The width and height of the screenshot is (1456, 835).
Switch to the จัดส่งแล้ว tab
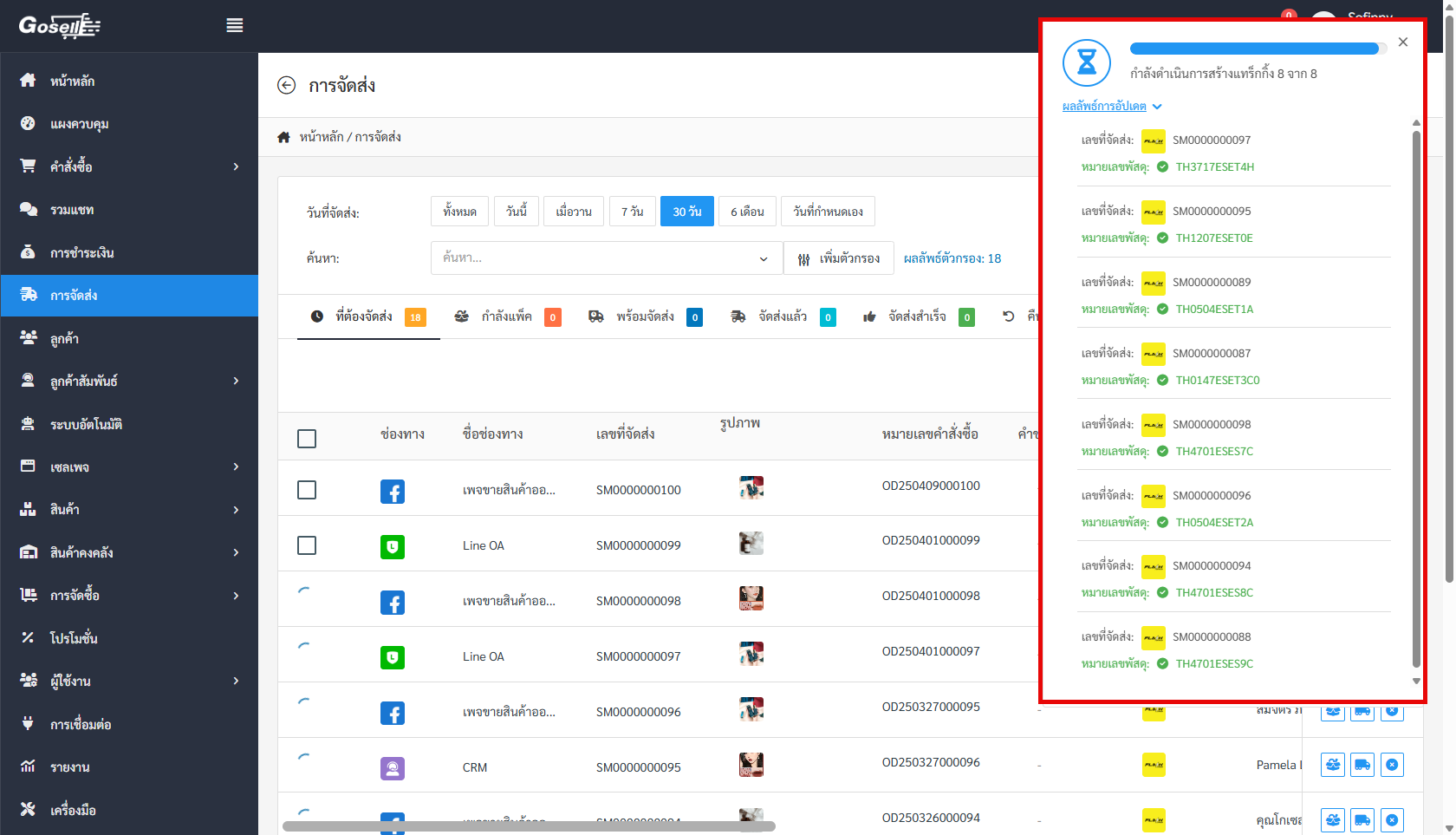(782, 316)
